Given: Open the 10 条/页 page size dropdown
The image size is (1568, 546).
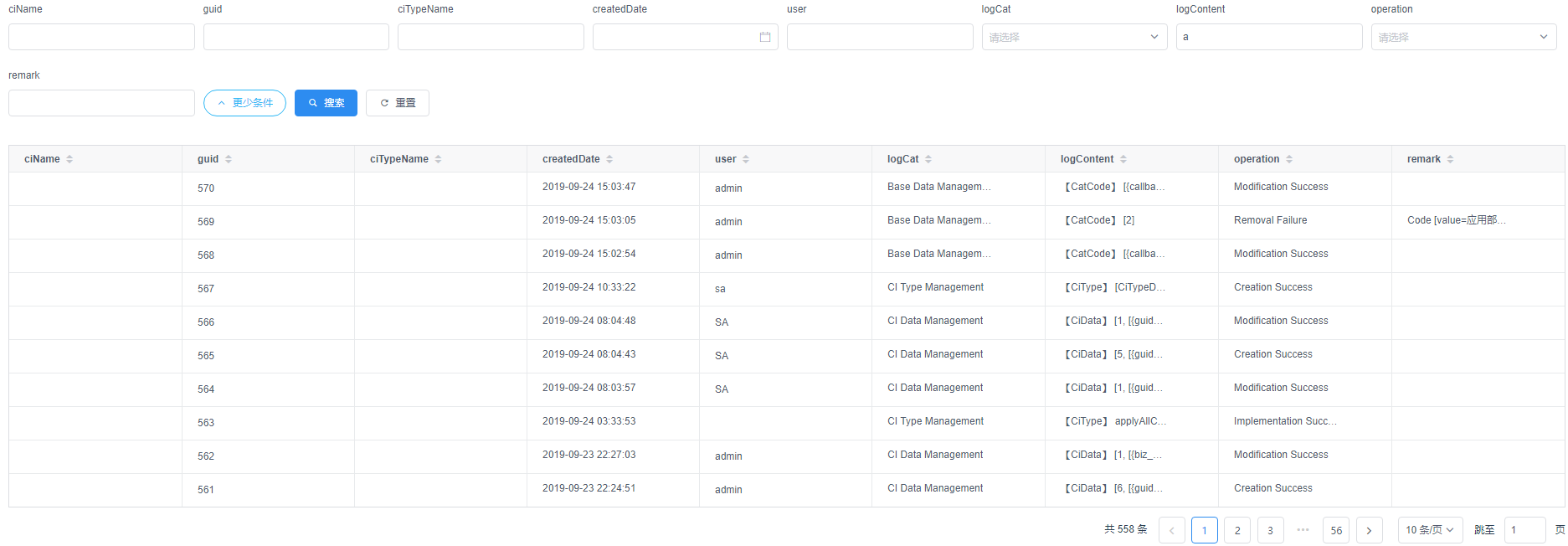Looking at the screenshot, I should click(1430, 530).
